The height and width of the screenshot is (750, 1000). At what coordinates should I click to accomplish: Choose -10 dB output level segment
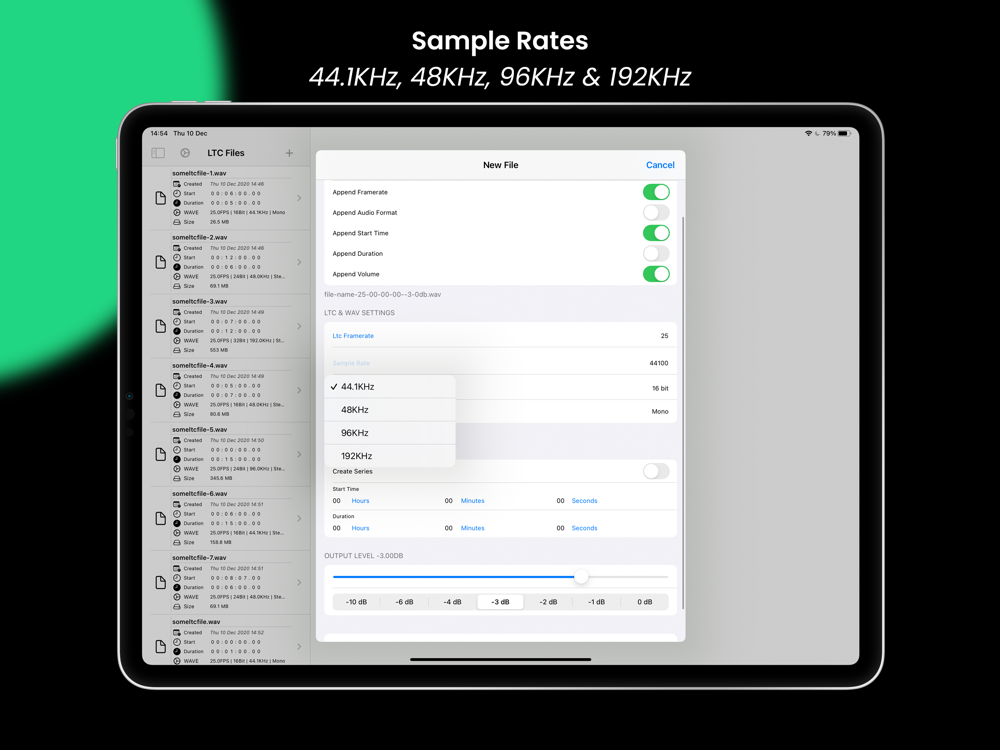pos(357,602)
